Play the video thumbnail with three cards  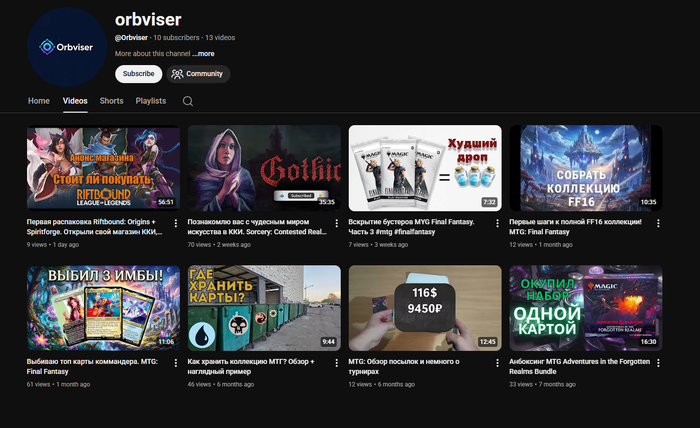[104, 308]
